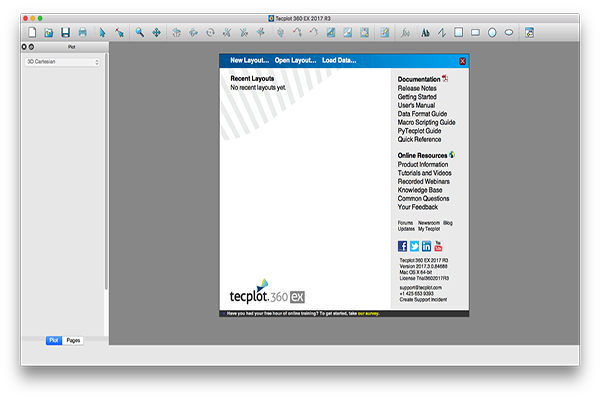Open Release Notes document

(417, 88)
